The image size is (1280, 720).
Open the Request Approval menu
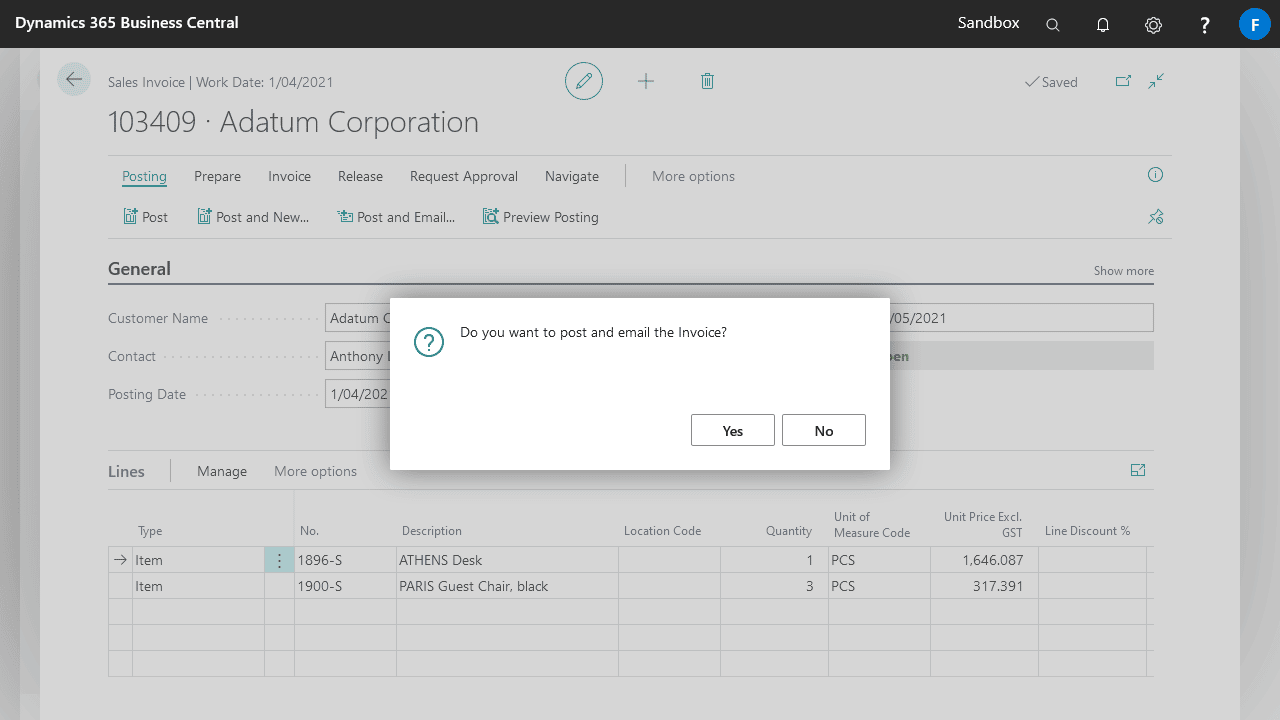coord(464,176)
